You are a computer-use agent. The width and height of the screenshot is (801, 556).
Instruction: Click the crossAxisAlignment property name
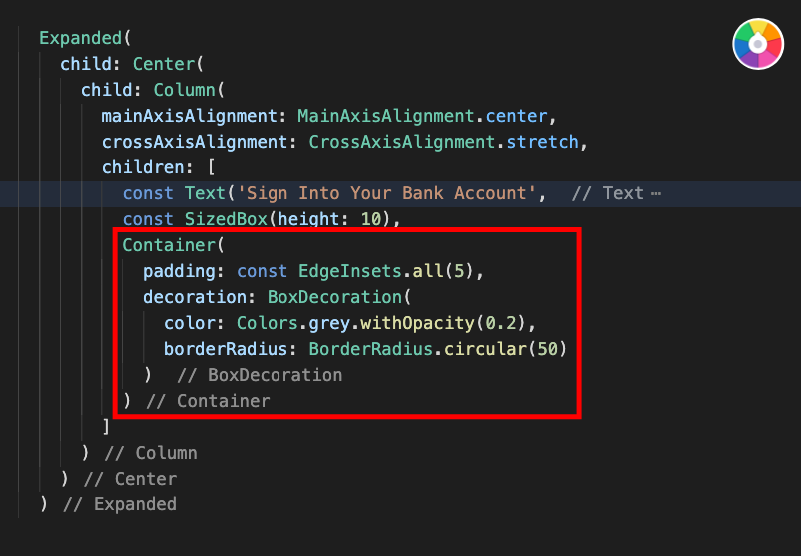tap(194, 142)
